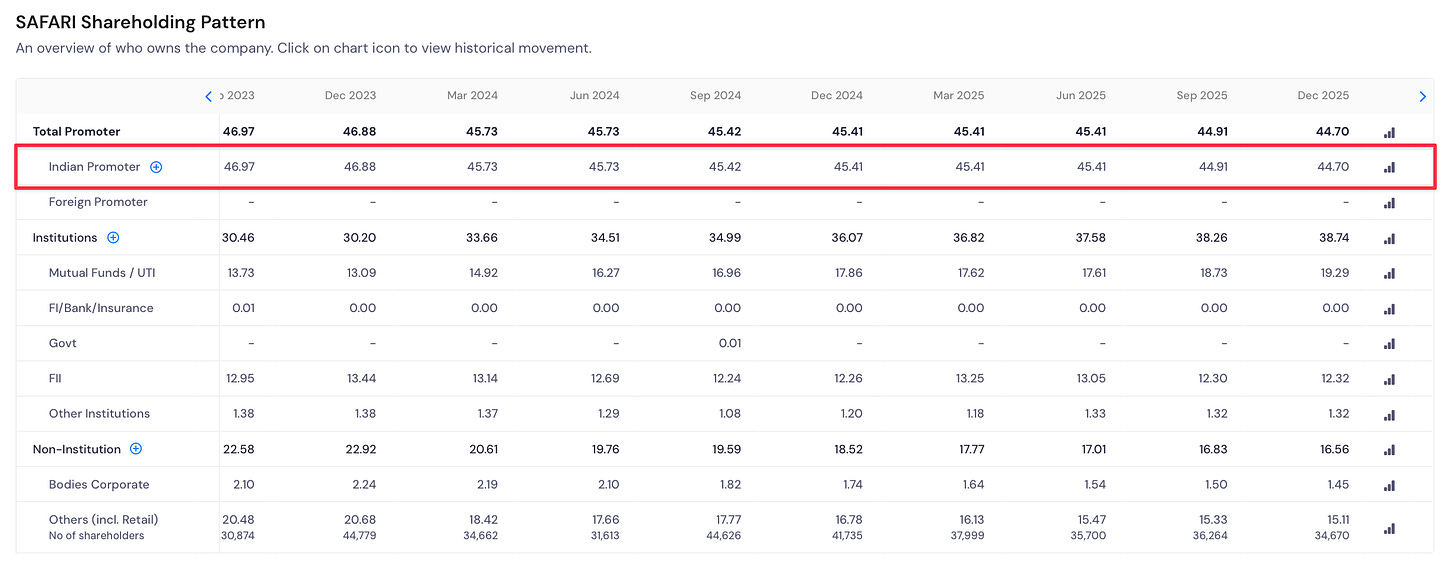Viewport: 1456px width, 580px height.
Task: Open chart icon for Other Institutions row
Action: (1389, 414)
